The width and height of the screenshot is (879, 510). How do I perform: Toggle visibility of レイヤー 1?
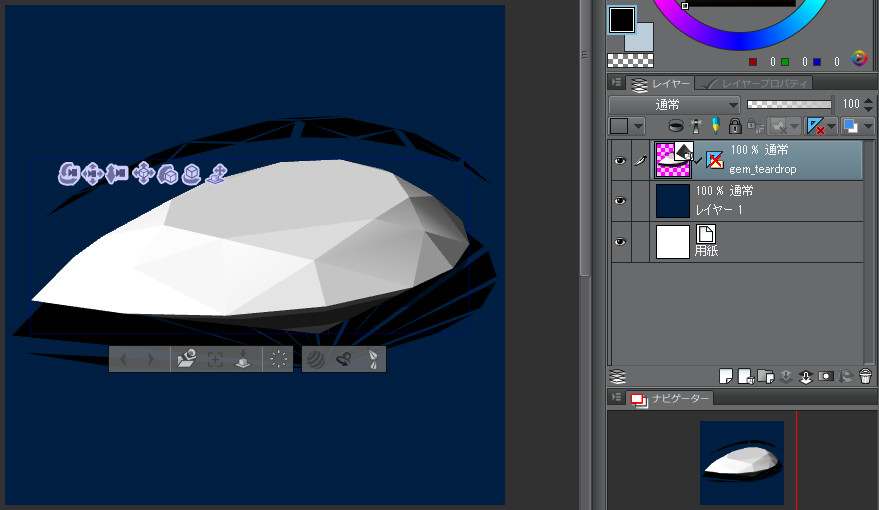tap(620, 201)
